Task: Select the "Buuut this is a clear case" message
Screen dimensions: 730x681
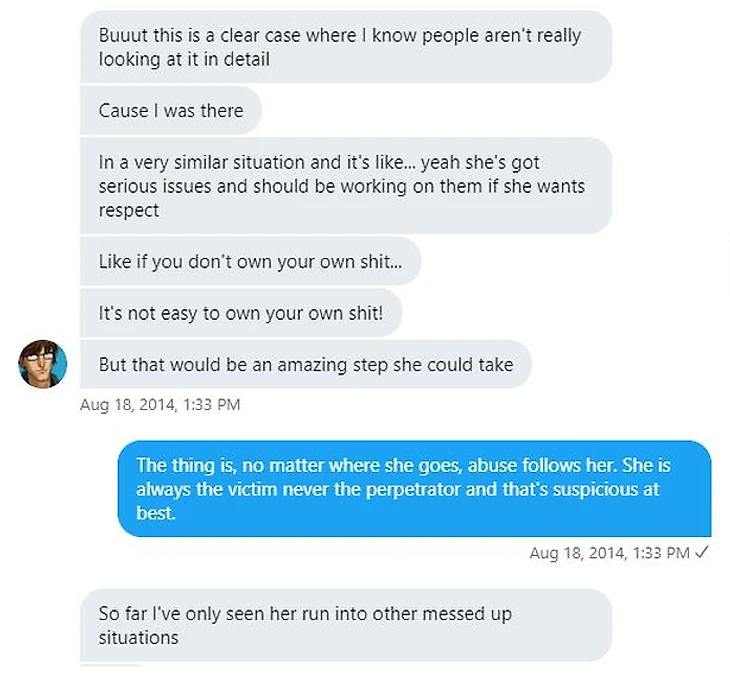Action: coord(345,47)
